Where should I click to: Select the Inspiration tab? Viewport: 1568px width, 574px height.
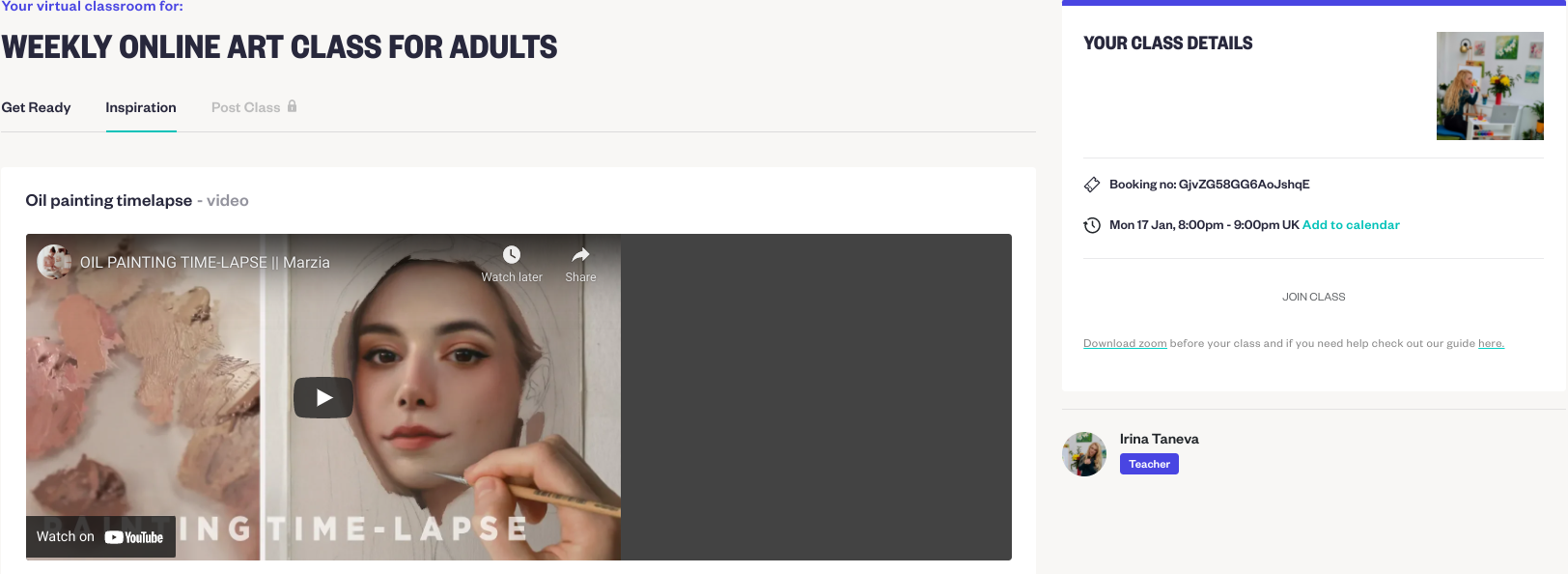click(x=141, y=107)
